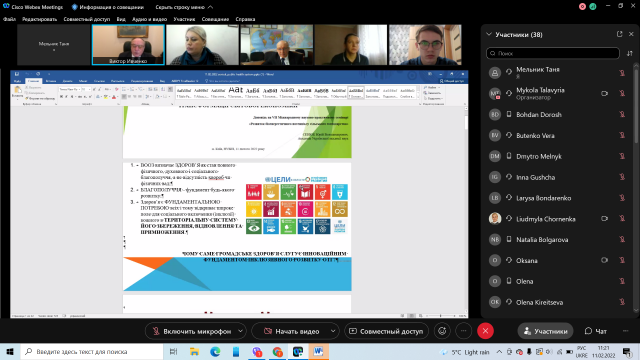
Task: Select participant Inna Gushcha
Action: 558,177
